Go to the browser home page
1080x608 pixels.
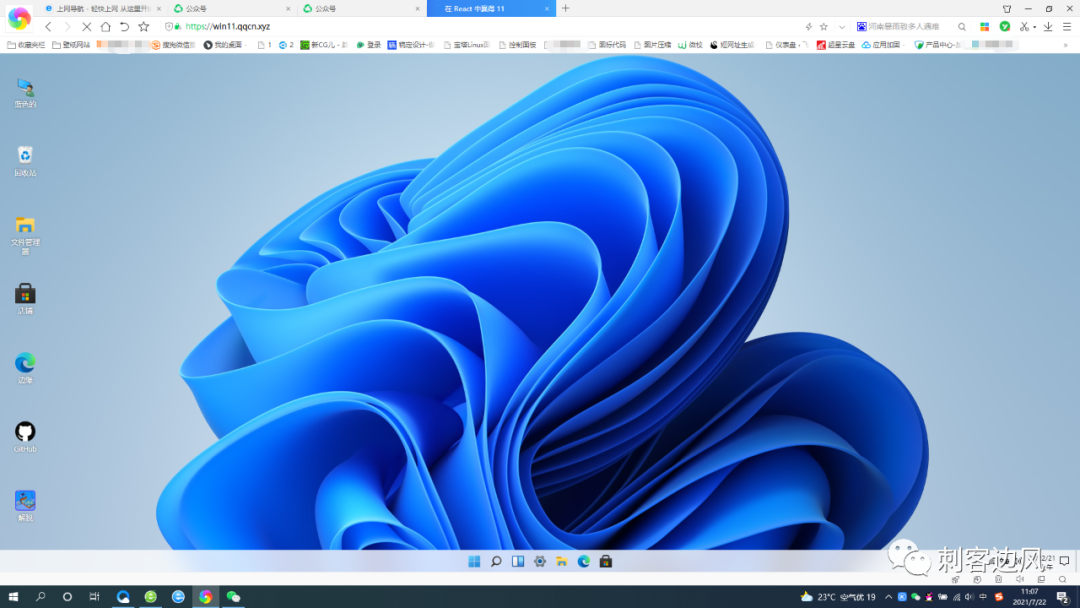coord(105,26)
